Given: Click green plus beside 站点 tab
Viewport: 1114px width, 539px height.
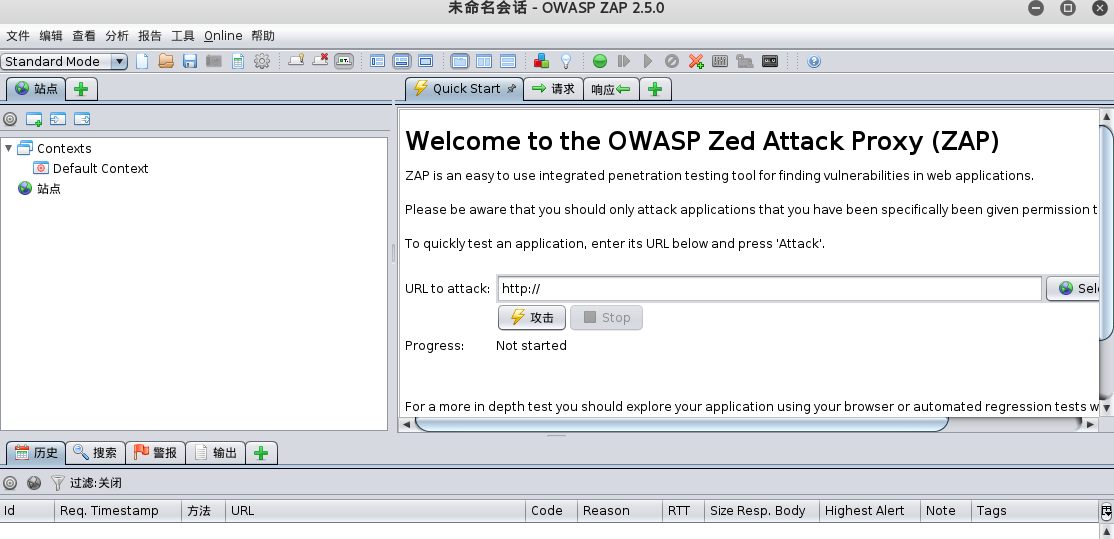Looking at the screenshot, I should tap(81, 89).
